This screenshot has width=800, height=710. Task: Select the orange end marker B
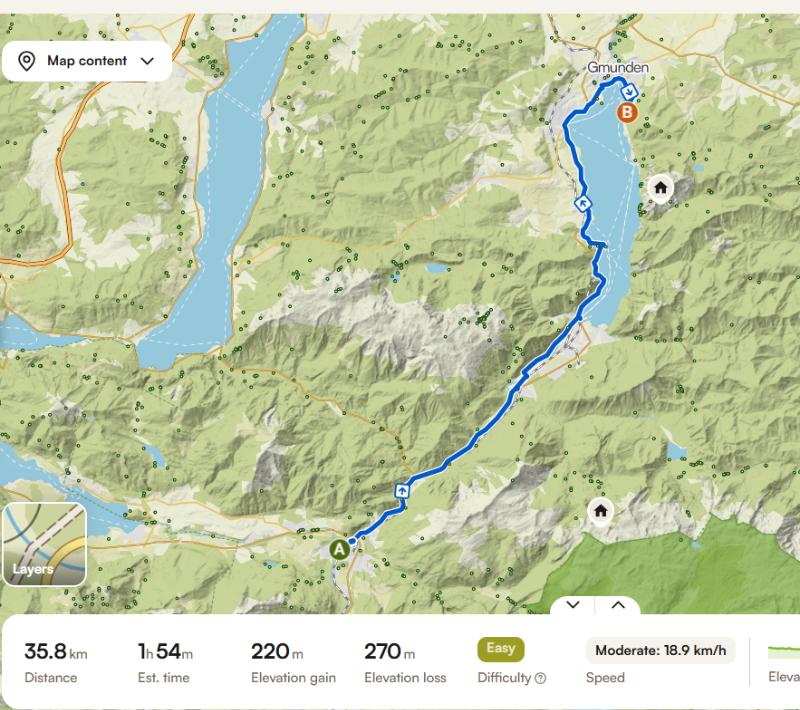[x=627, y=112]
